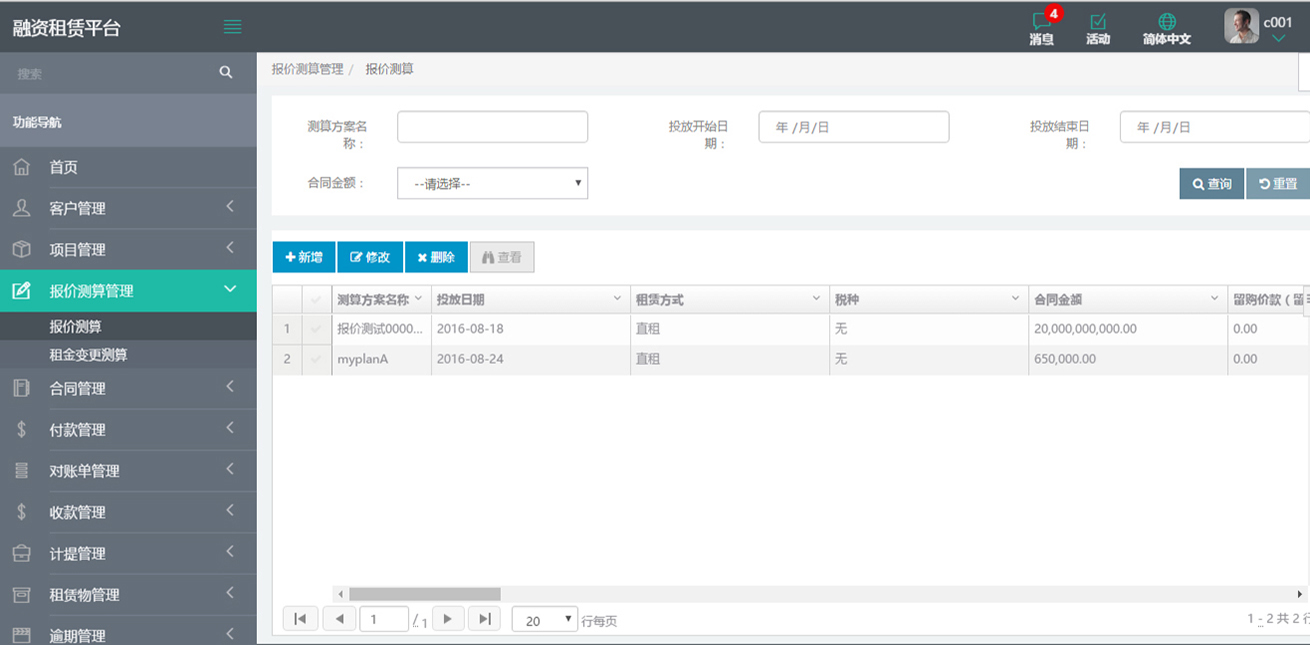
Task: Click the scrollbar right arrow
Action: (x=1300, y=594)
